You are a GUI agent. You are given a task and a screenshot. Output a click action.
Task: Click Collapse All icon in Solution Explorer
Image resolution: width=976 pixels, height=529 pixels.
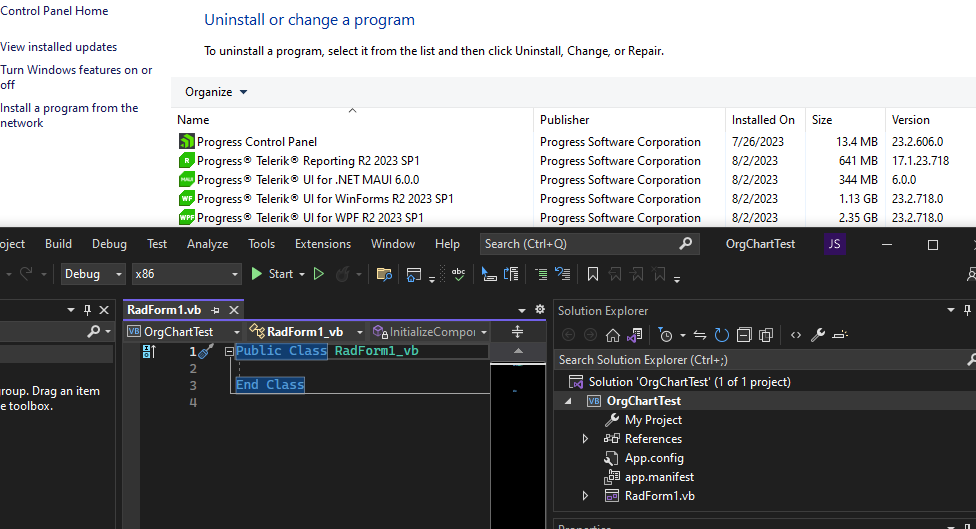(744, 335)
